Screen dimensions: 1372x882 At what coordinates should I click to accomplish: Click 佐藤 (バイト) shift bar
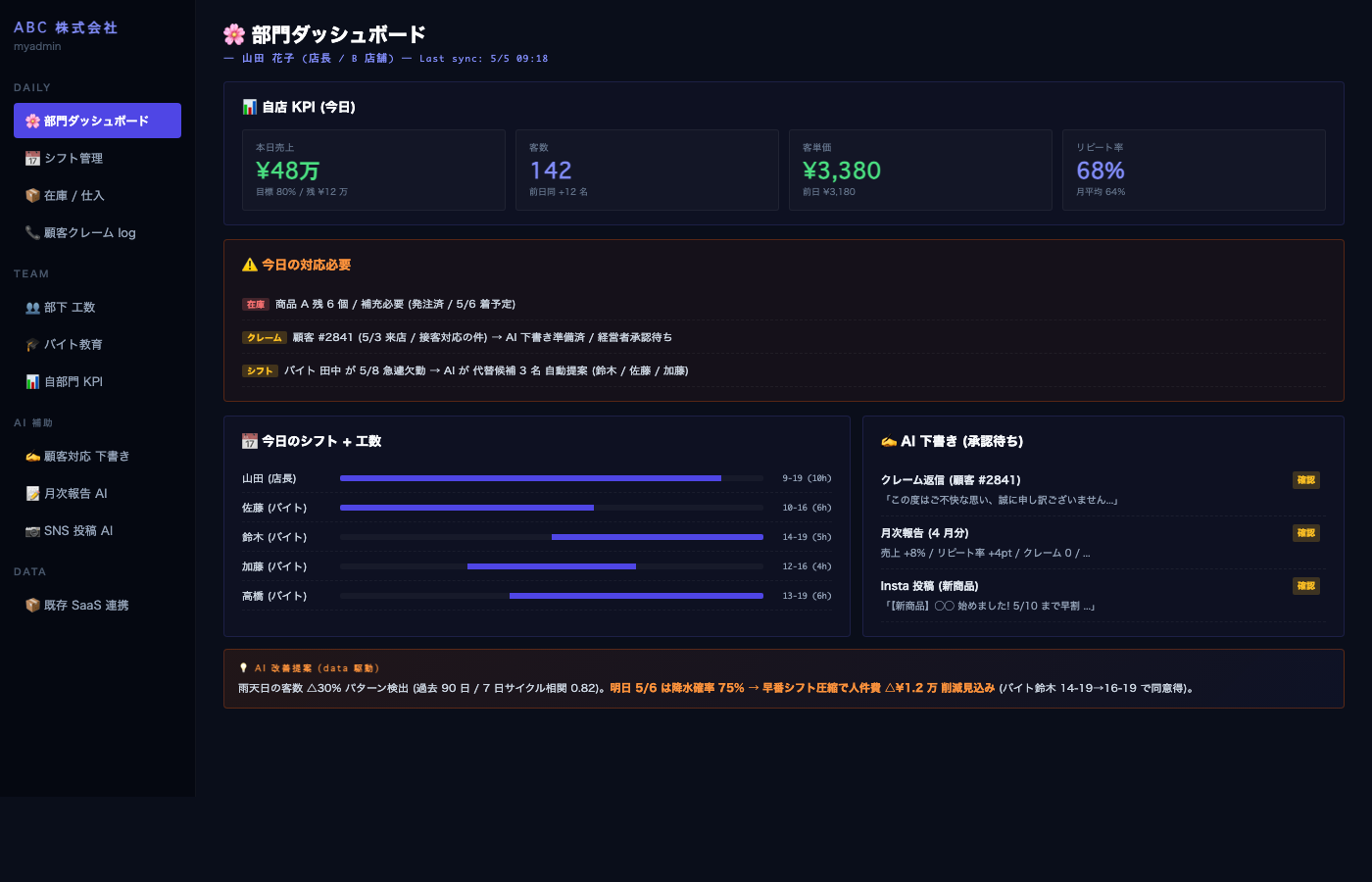466,508
